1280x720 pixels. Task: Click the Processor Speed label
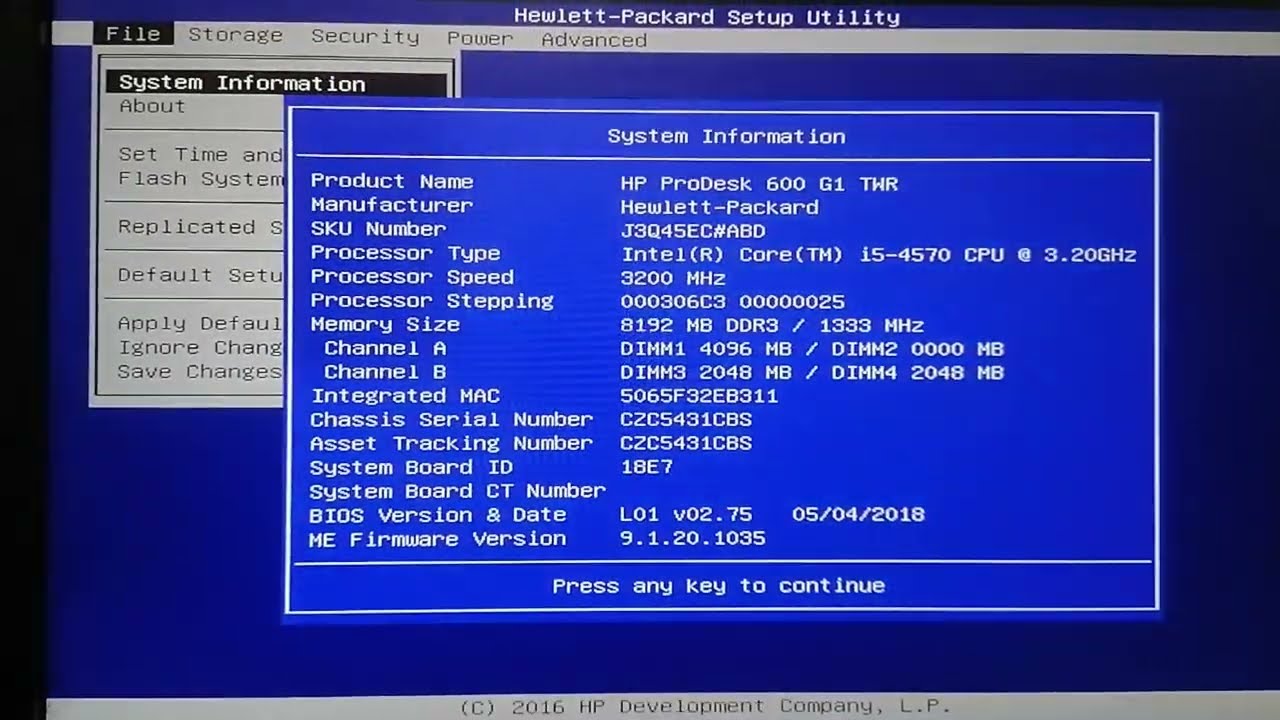click(x=412, y=277)
